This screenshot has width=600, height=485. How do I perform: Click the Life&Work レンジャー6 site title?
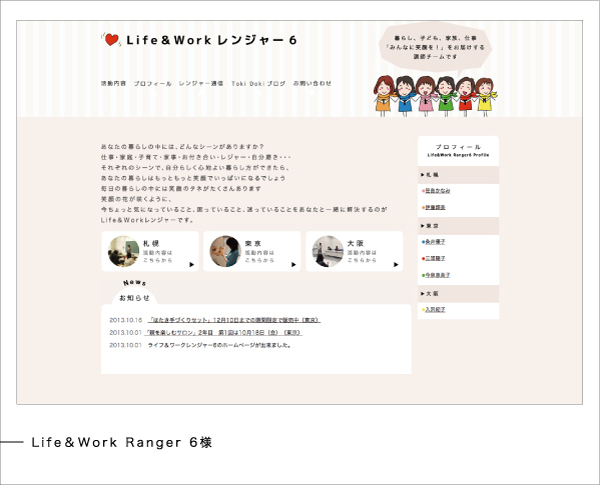(211, 41)
